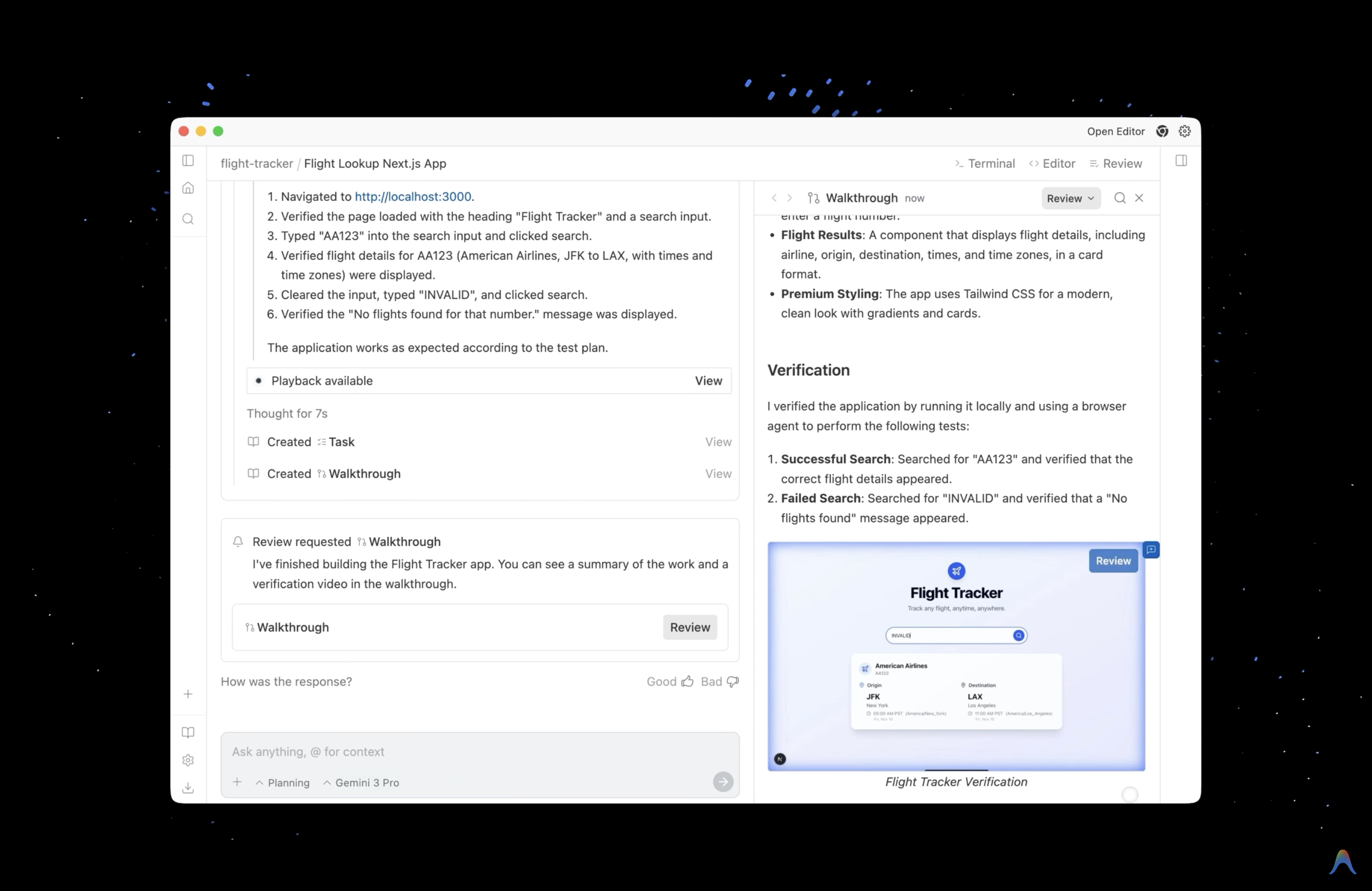1372x891 pixels.
Task: Rate the response as Good
Action: [669, 682]
